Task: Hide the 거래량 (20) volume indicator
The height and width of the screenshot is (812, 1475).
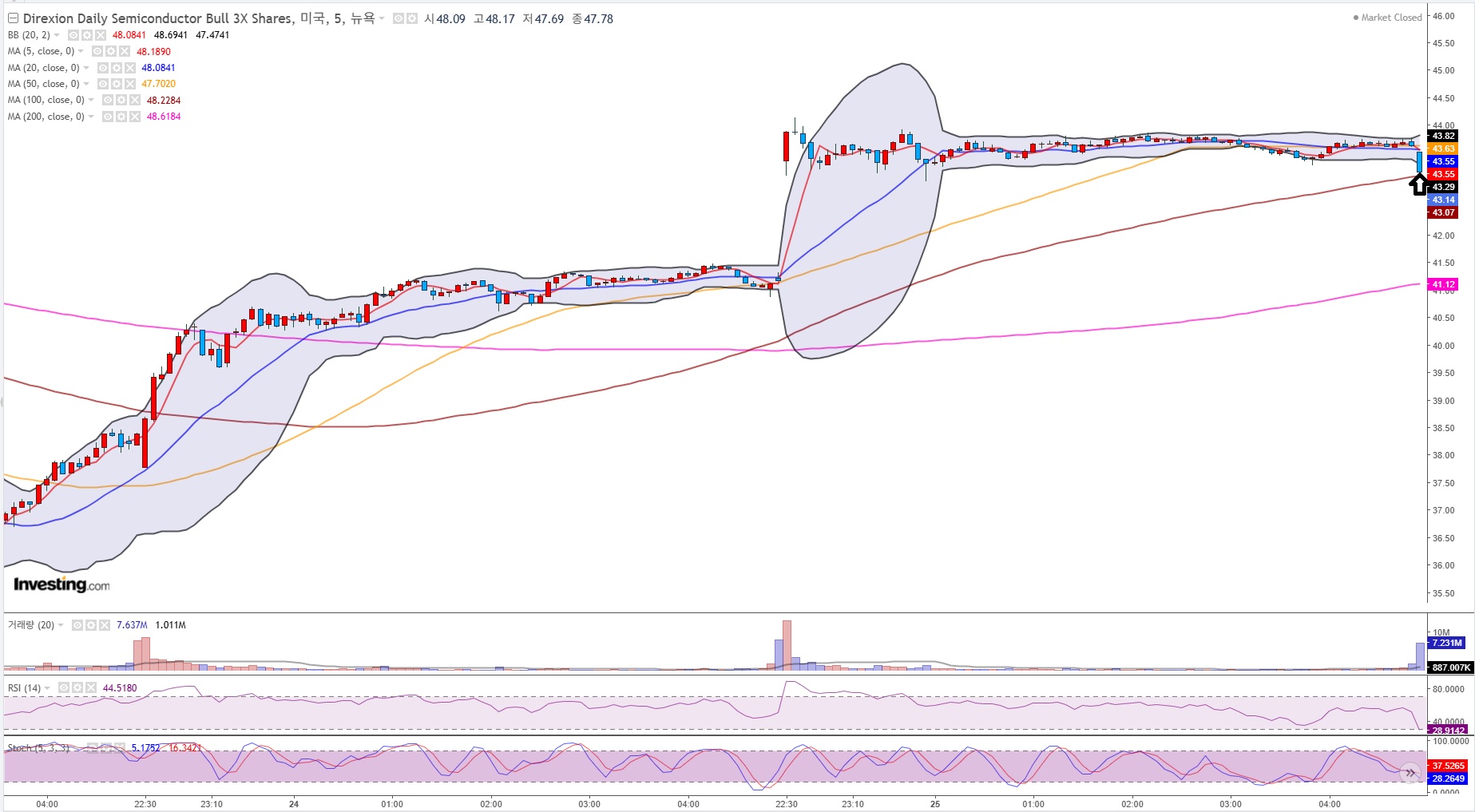Action: [77, 625]
